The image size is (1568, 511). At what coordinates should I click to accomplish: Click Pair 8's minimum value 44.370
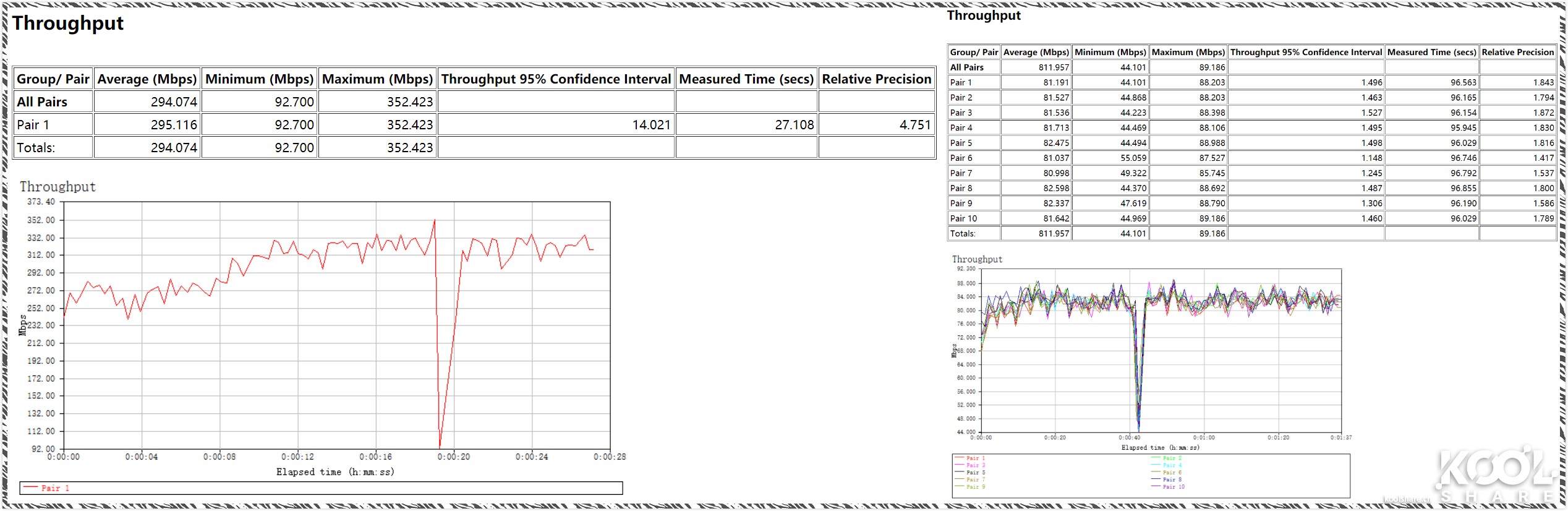click(x=1133, y=189)
